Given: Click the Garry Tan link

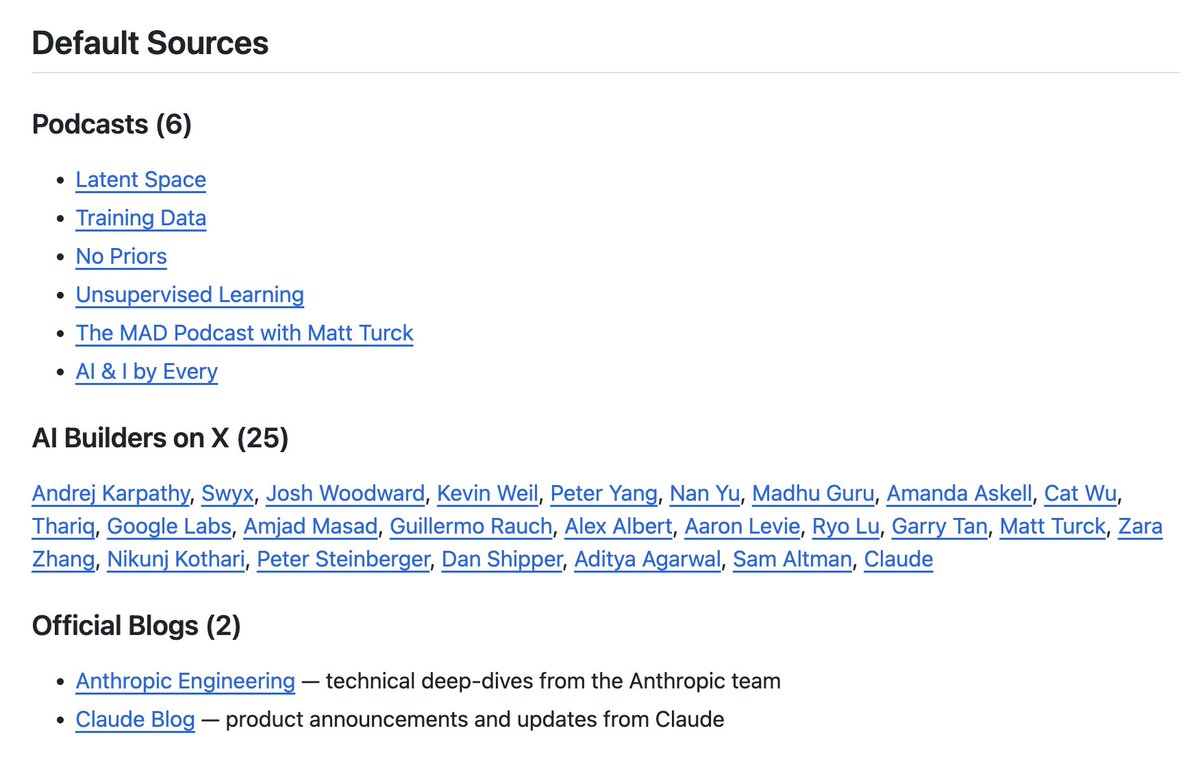Looking at the screenshot, I should (x=939, y=527).
